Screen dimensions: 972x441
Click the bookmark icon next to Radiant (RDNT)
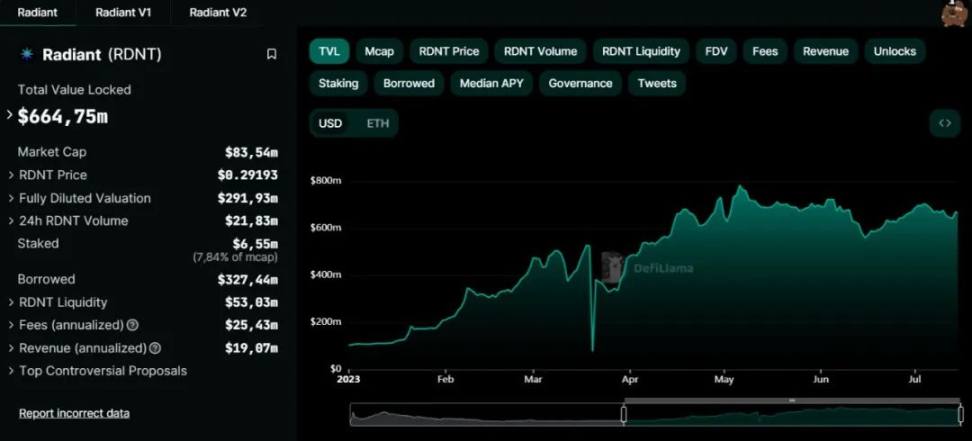[x=271, y=55]
